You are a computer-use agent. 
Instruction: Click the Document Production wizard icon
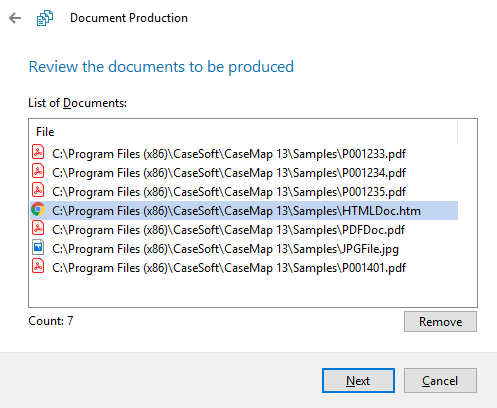click(45, 18)
